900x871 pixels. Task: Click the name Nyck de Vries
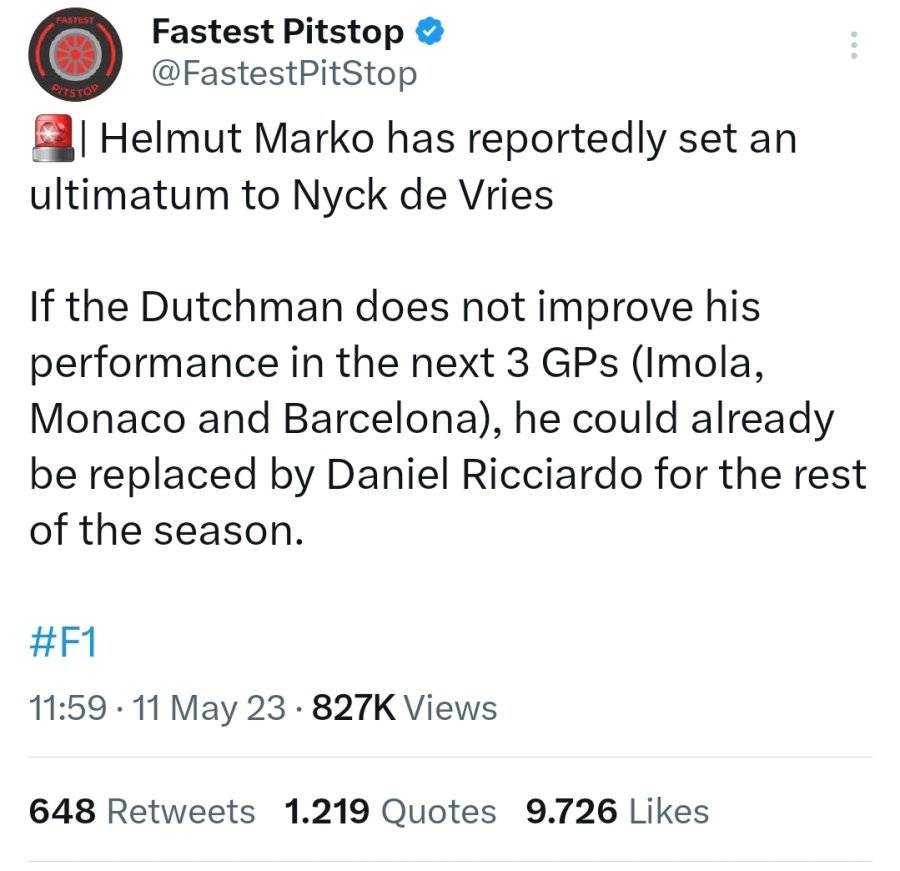click(x=423, y=195)
